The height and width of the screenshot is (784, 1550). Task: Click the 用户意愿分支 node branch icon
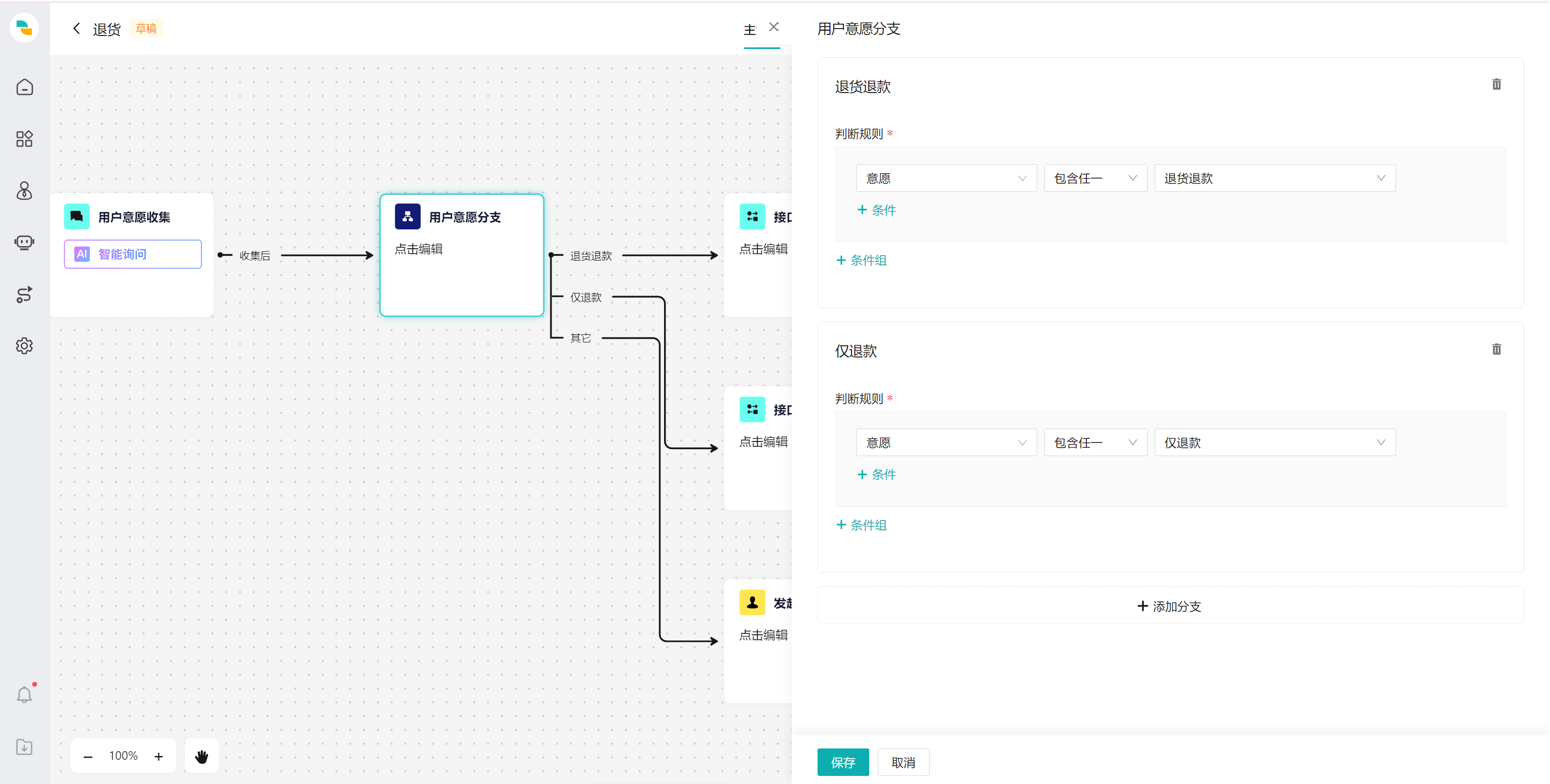pos(407,216)
